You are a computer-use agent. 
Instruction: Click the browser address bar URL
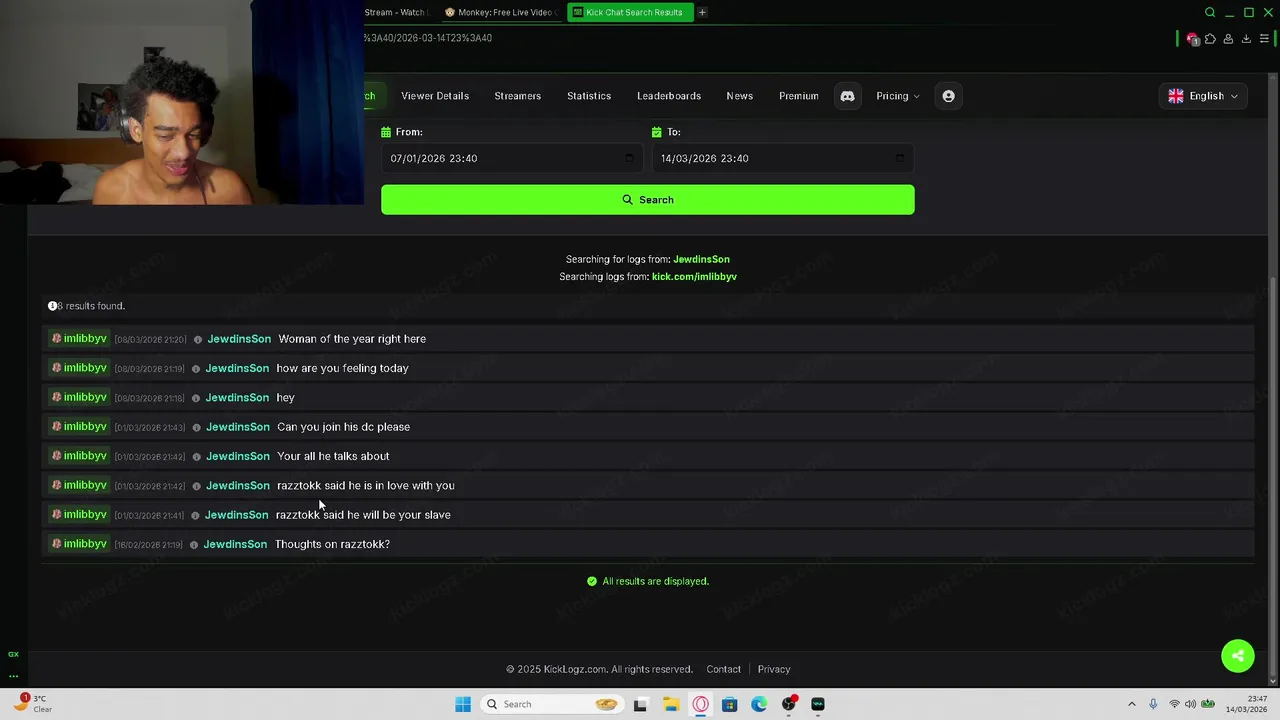[x=428, y=38]
